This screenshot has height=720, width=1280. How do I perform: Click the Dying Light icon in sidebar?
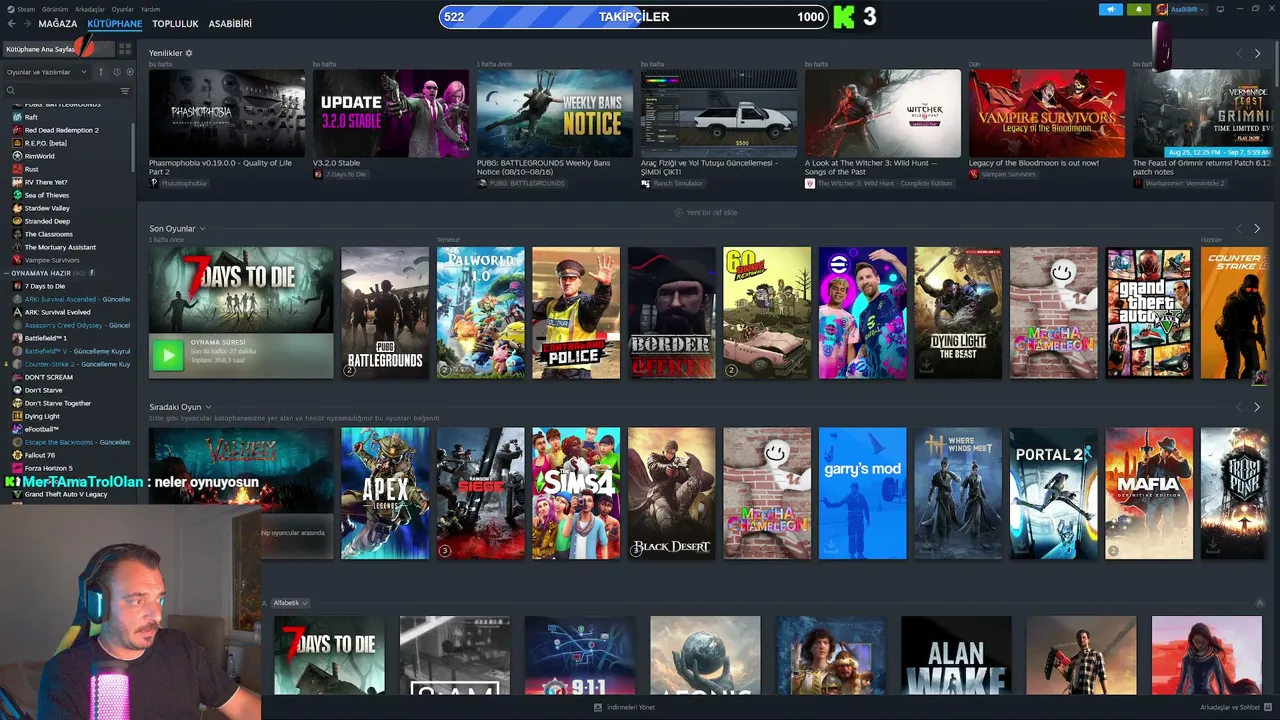[x=17, y=416]
